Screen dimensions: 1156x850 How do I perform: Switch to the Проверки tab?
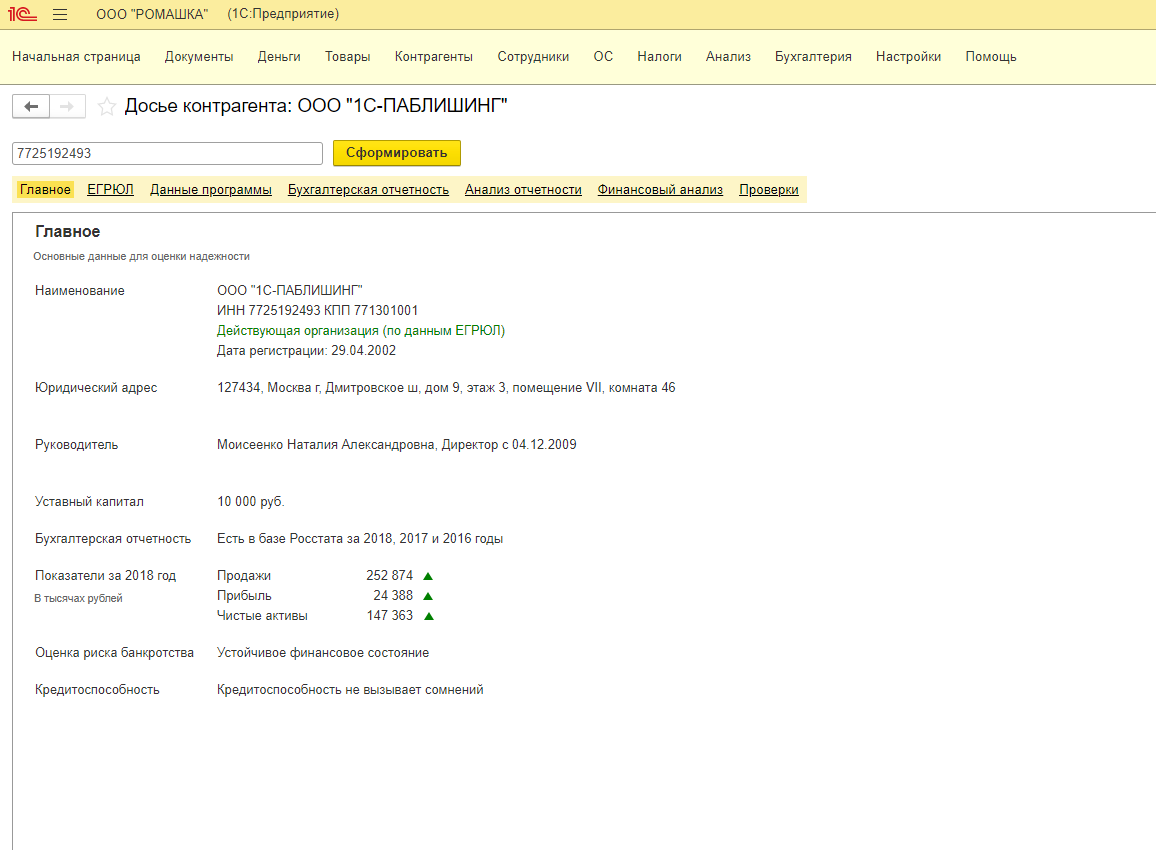(x=769, y=189)
